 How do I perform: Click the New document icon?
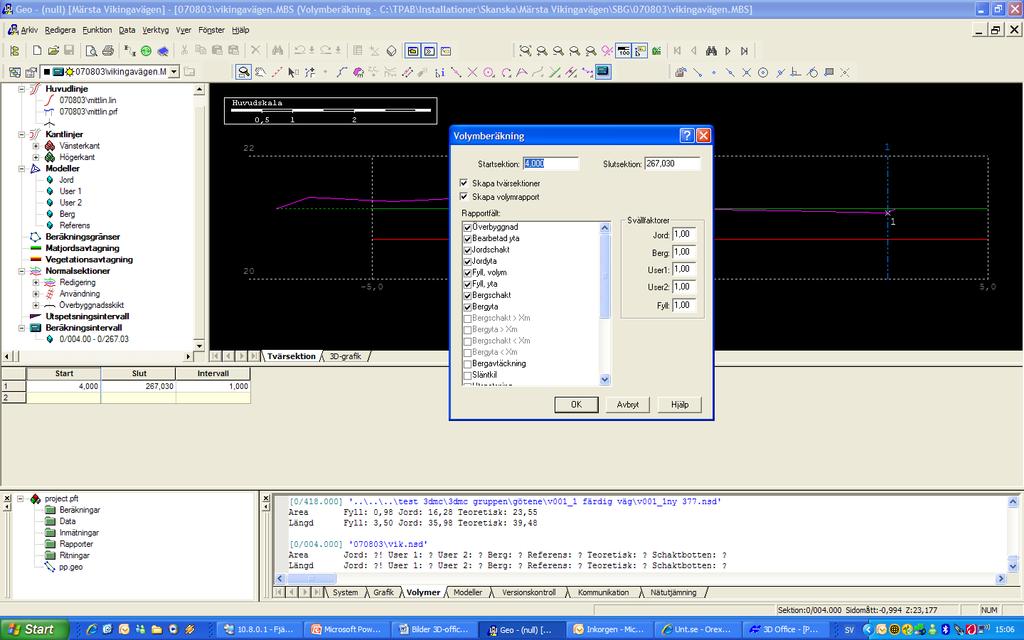37,50
